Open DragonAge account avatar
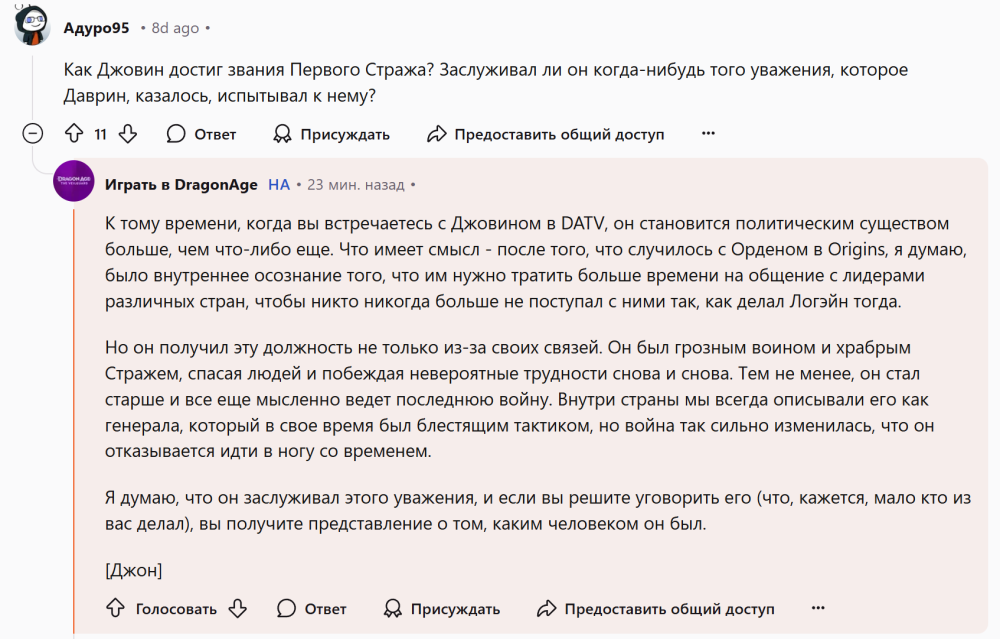Image resolution: width=1000 pixels, height=639 pixels. point(74,181)
